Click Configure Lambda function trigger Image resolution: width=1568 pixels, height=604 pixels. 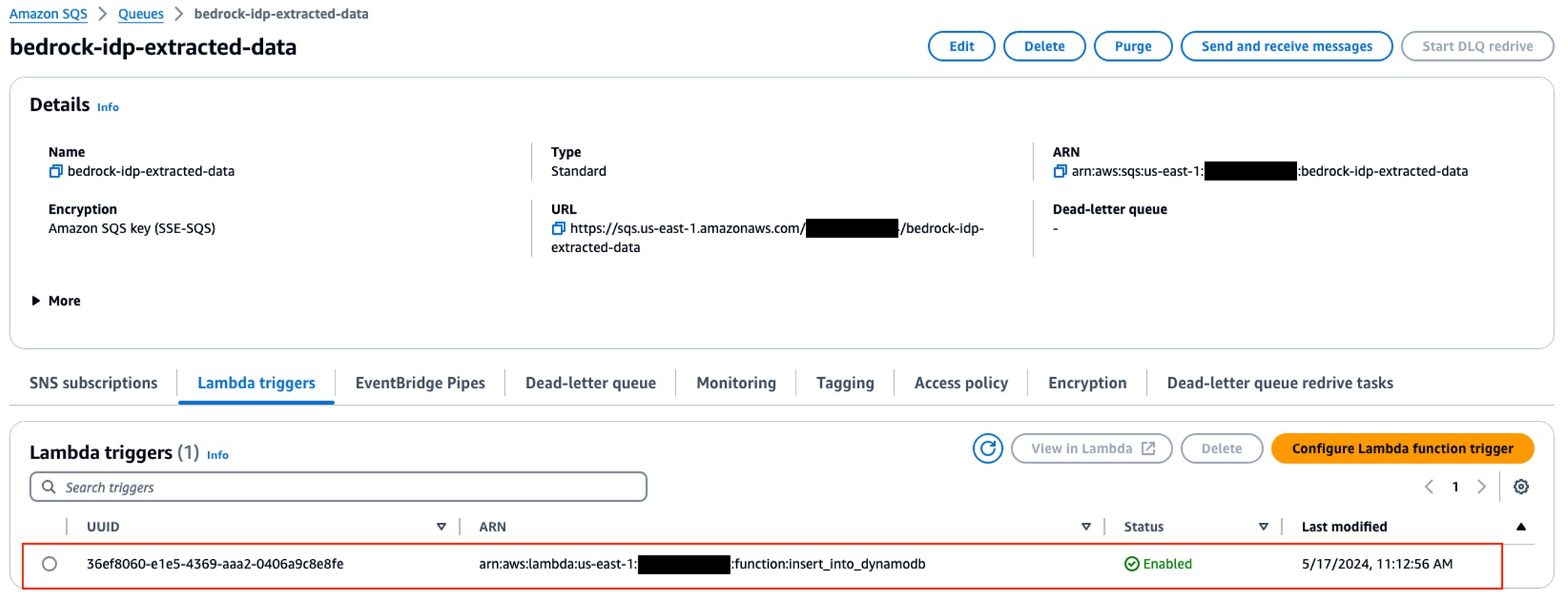1402,449
